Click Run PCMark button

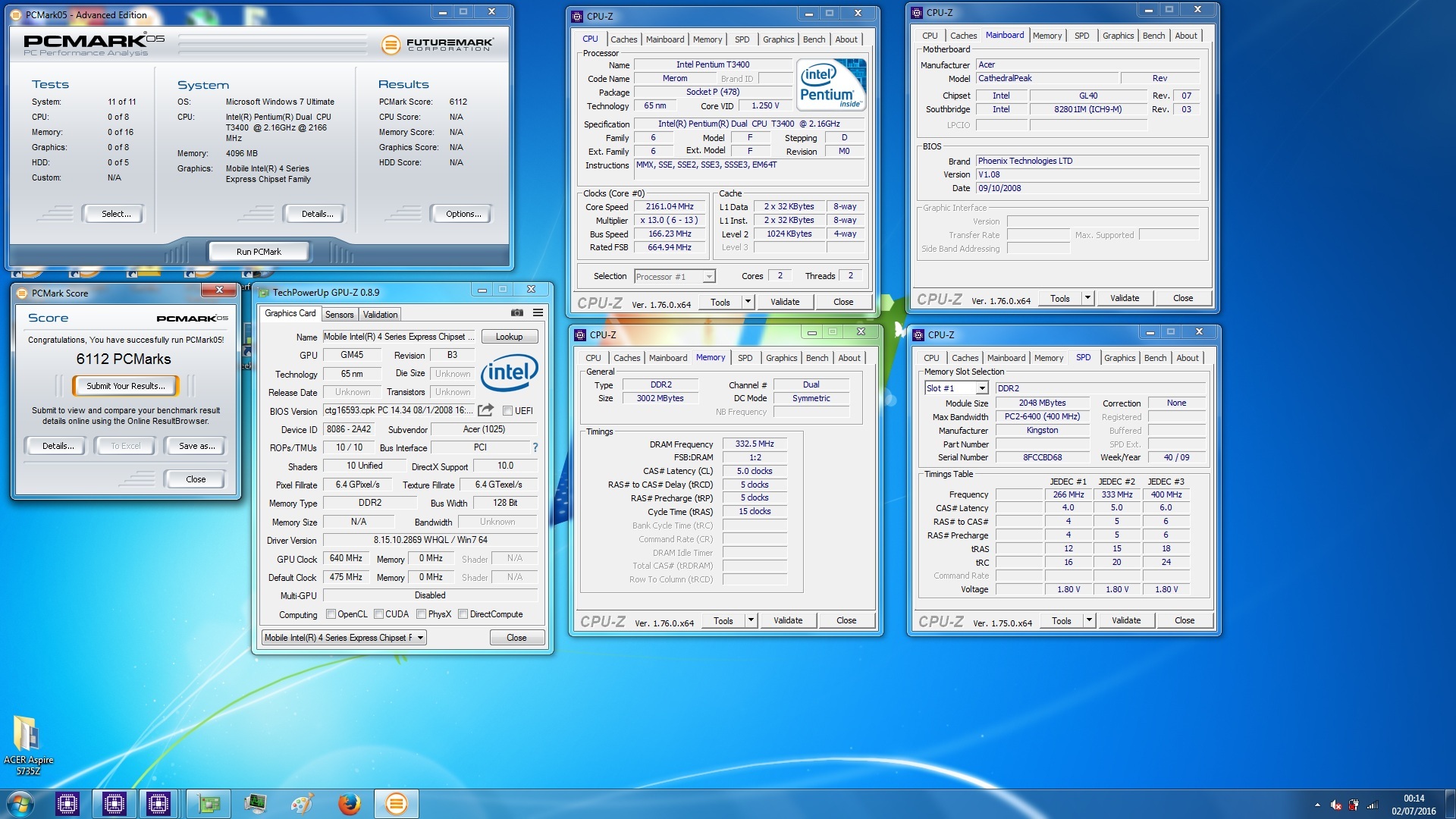tap(259, 252)
